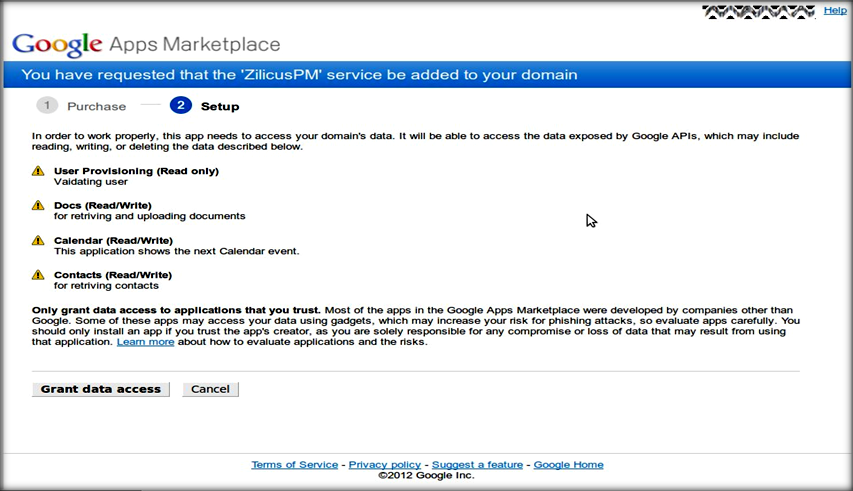Click the Suggest a feature link
This screenshot has height=491, width=853.
pos(477,465)
